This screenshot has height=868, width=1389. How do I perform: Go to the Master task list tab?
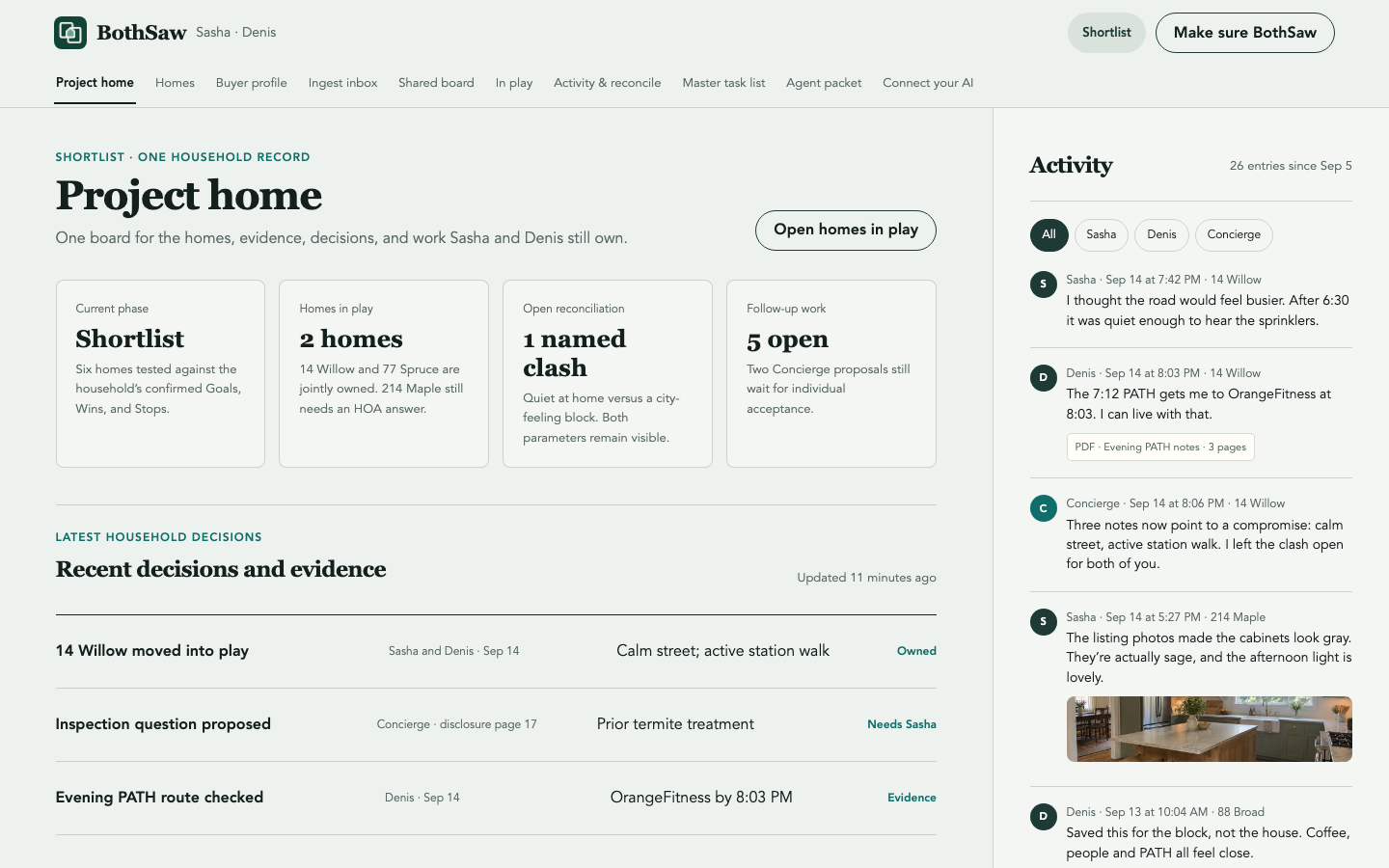pyautogui.click(x=723, y=83)
